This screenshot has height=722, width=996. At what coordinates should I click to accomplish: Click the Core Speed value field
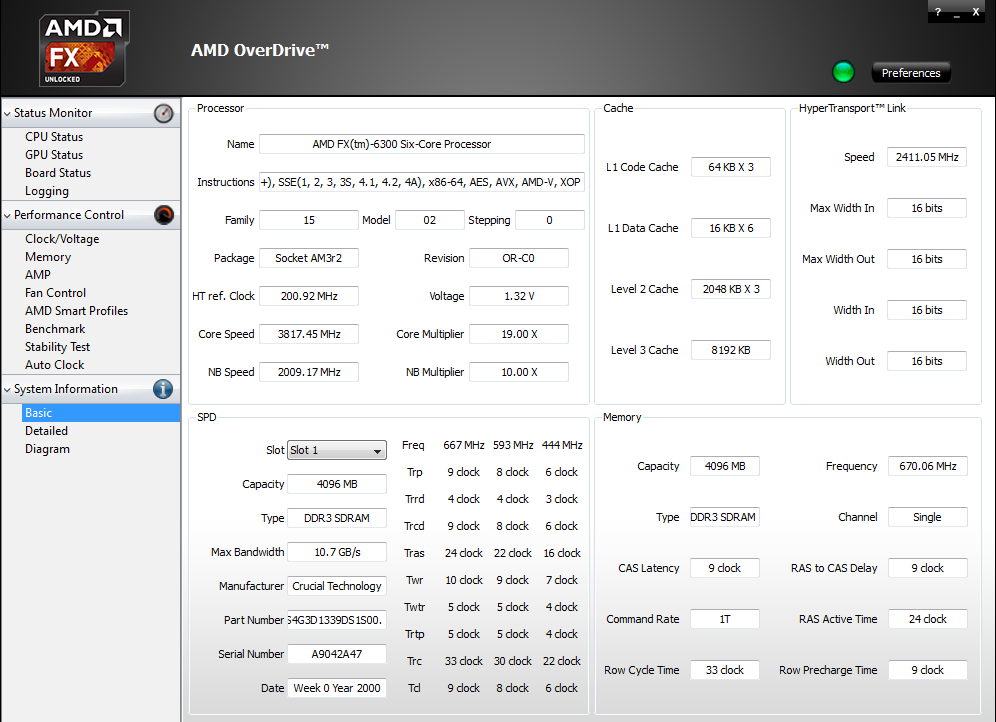(309, 335)
